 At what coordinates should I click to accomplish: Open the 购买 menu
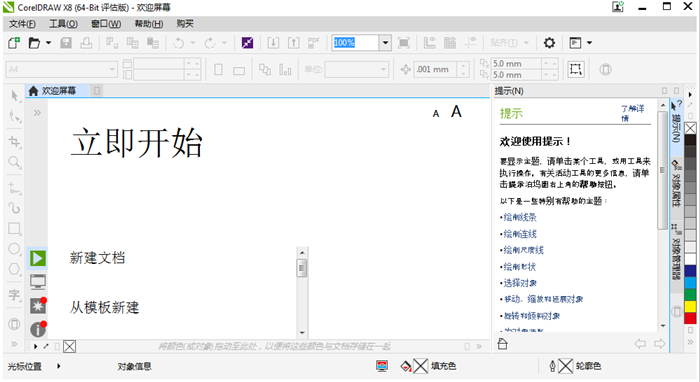click(185, 24)
